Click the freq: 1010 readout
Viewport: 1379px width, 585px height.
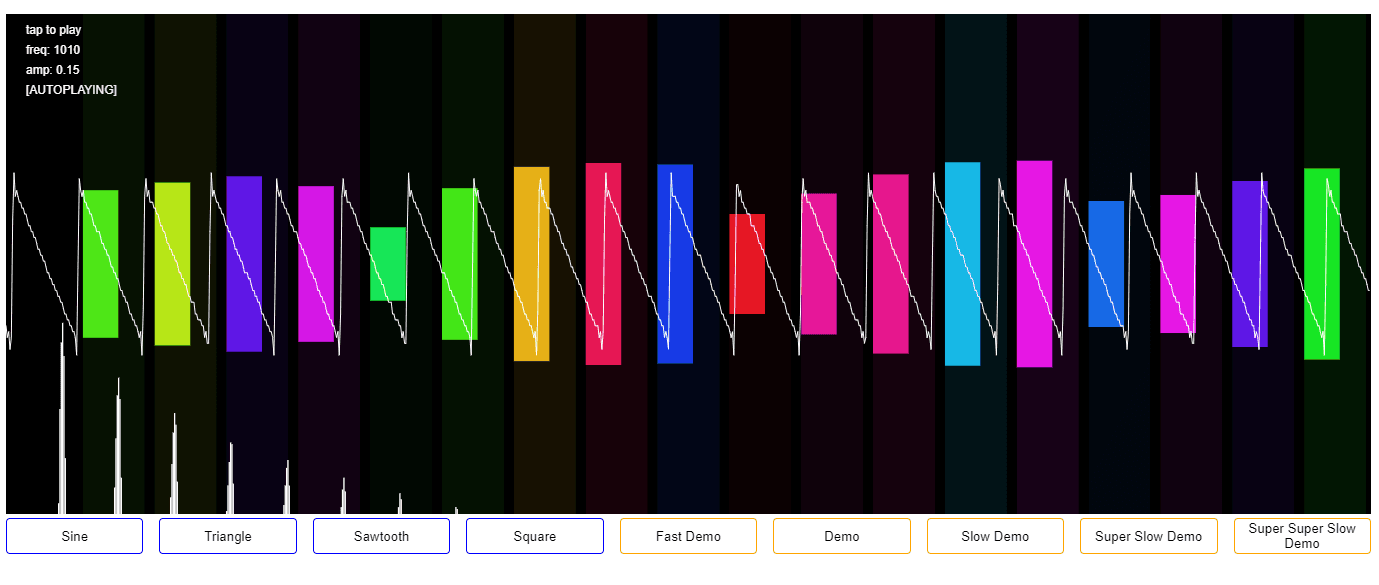click(x=53, y=50)
